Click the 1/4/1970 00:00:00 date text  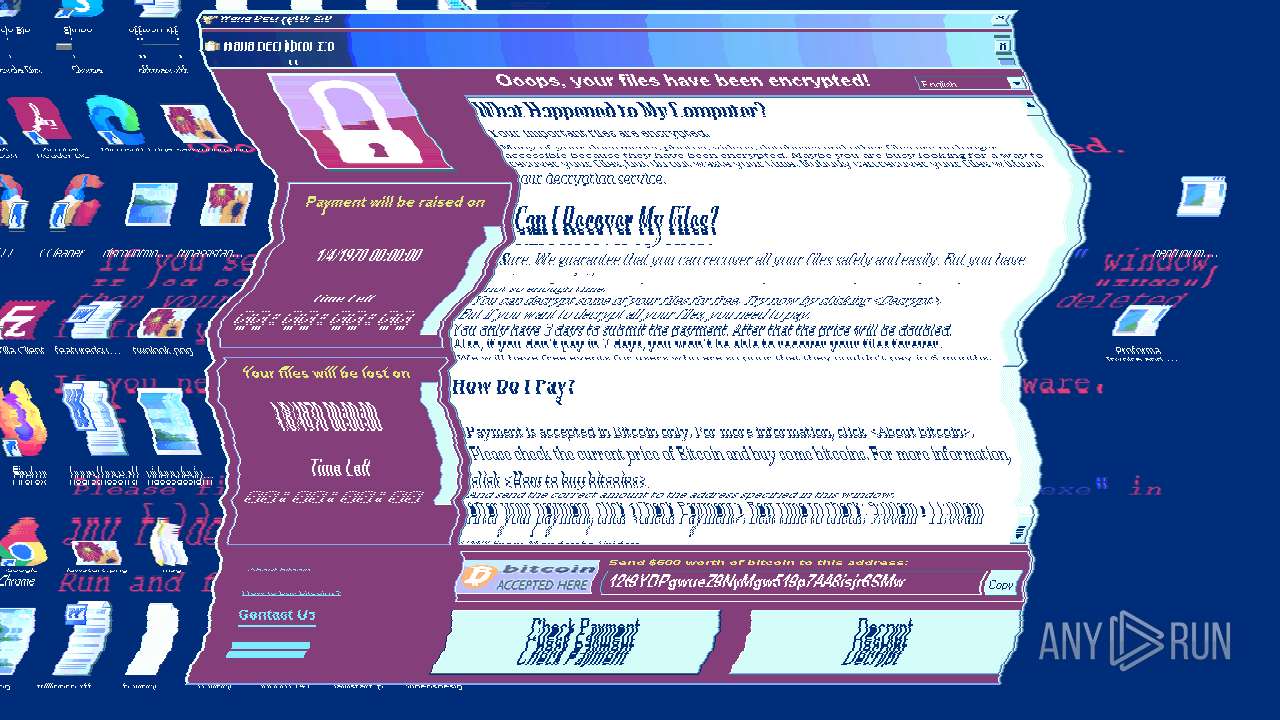pyautogui.click(x=370, y=255)
